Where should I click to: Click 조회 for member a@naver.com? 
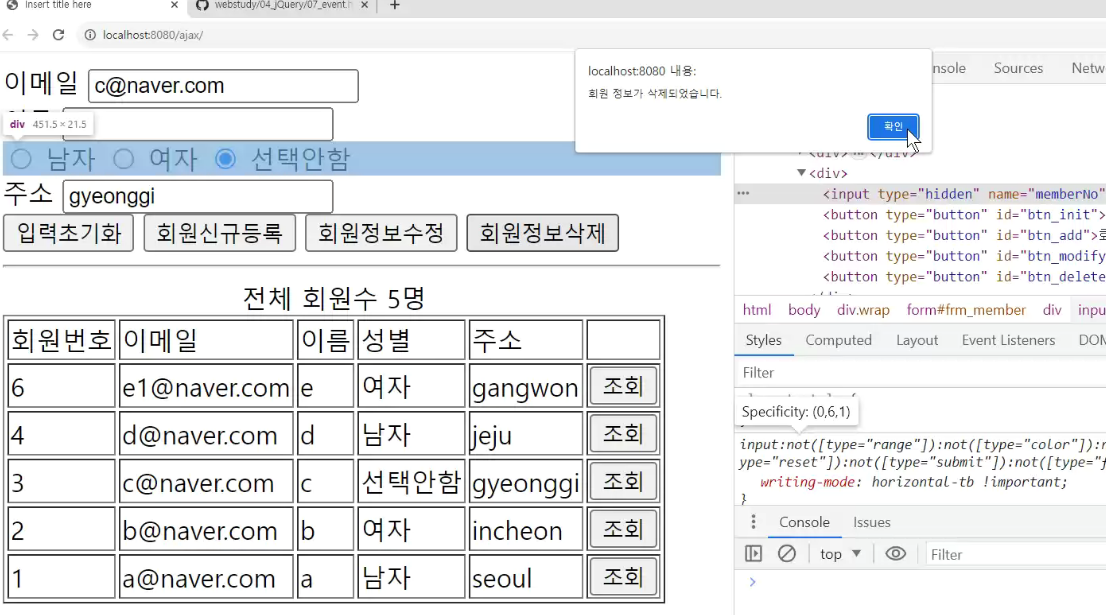tap(623, 577)
